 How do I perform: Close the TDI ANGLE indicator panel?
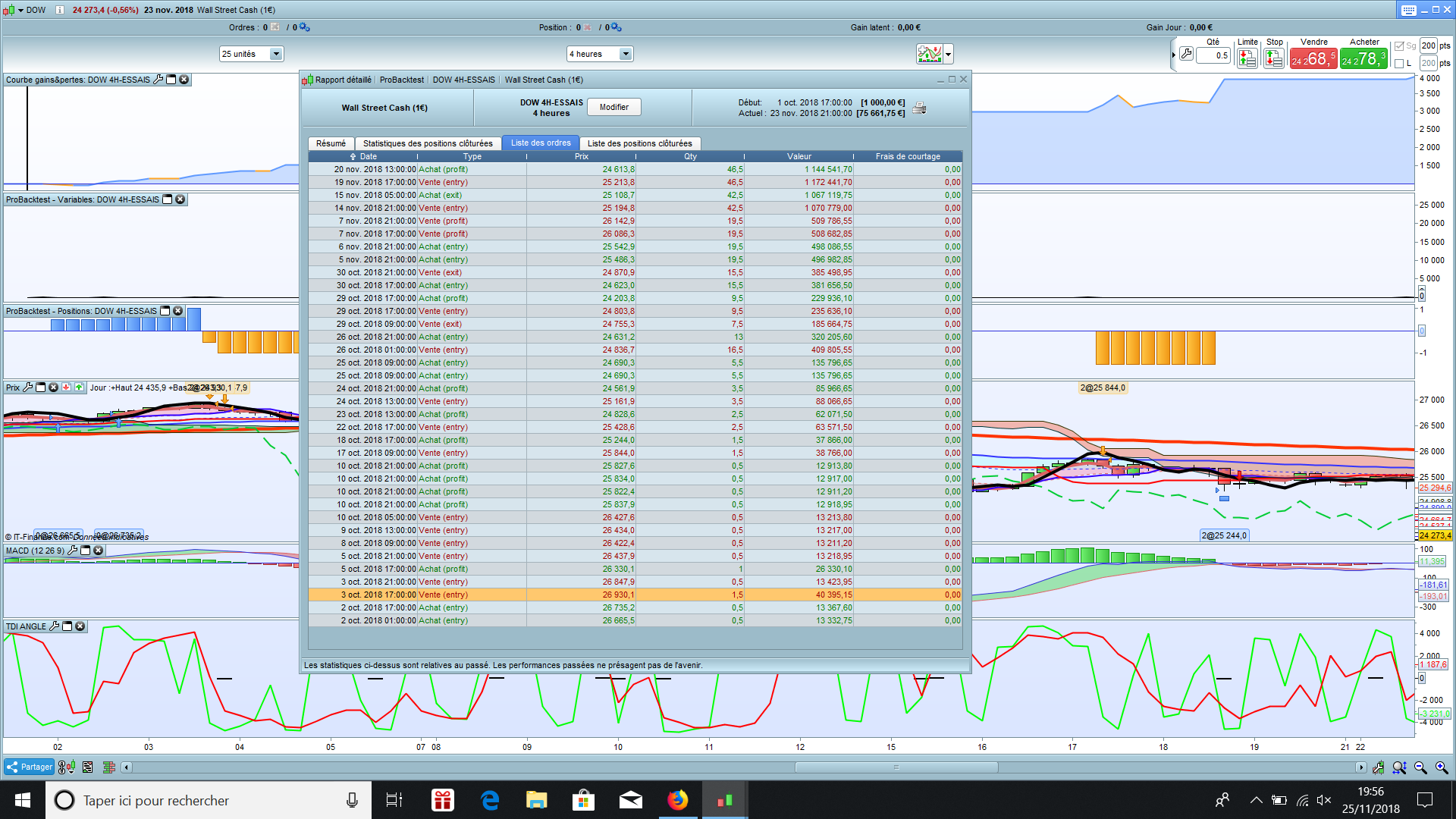coord(80,626)
